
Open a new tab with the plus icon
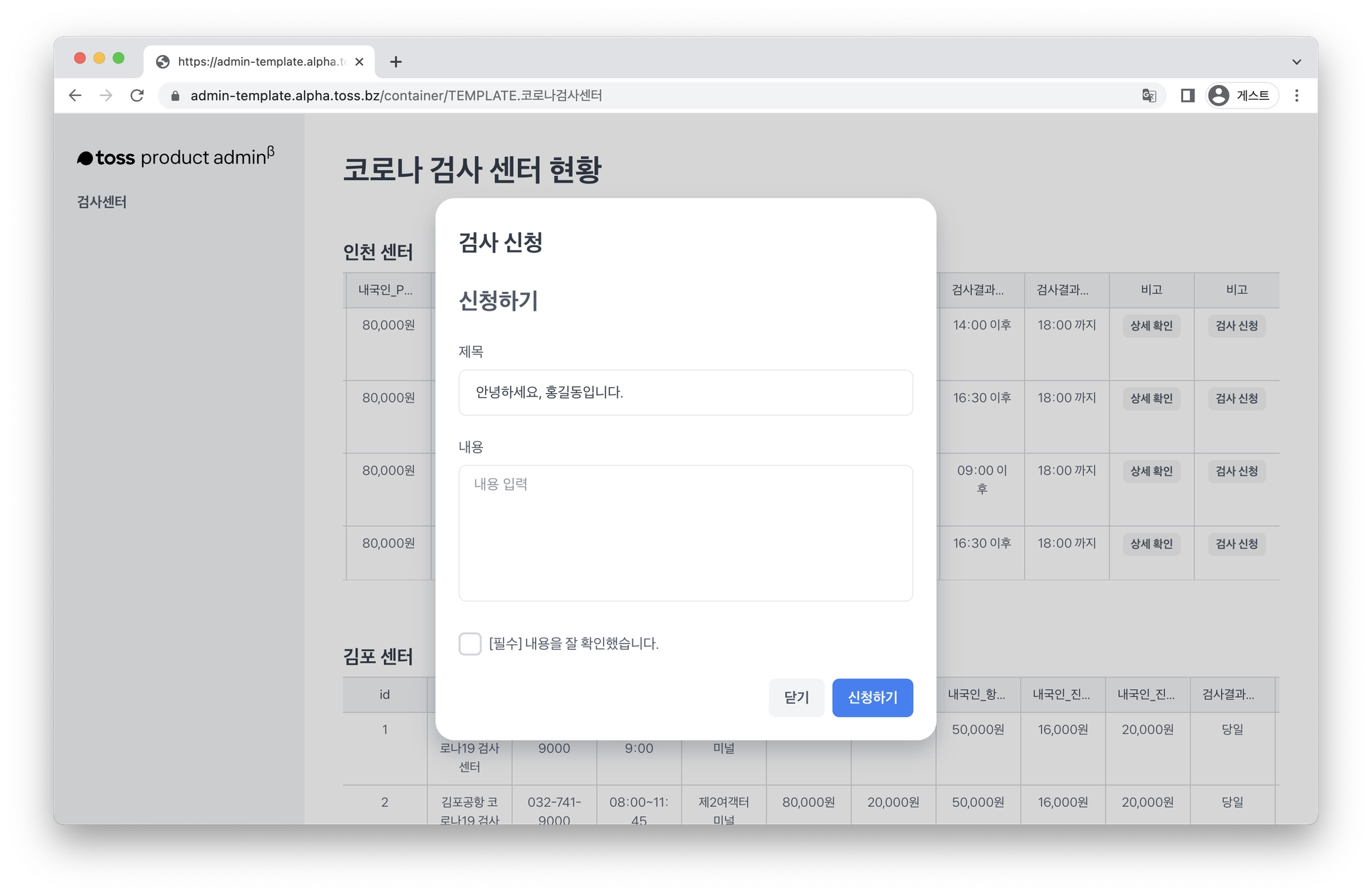pos(396,62)
